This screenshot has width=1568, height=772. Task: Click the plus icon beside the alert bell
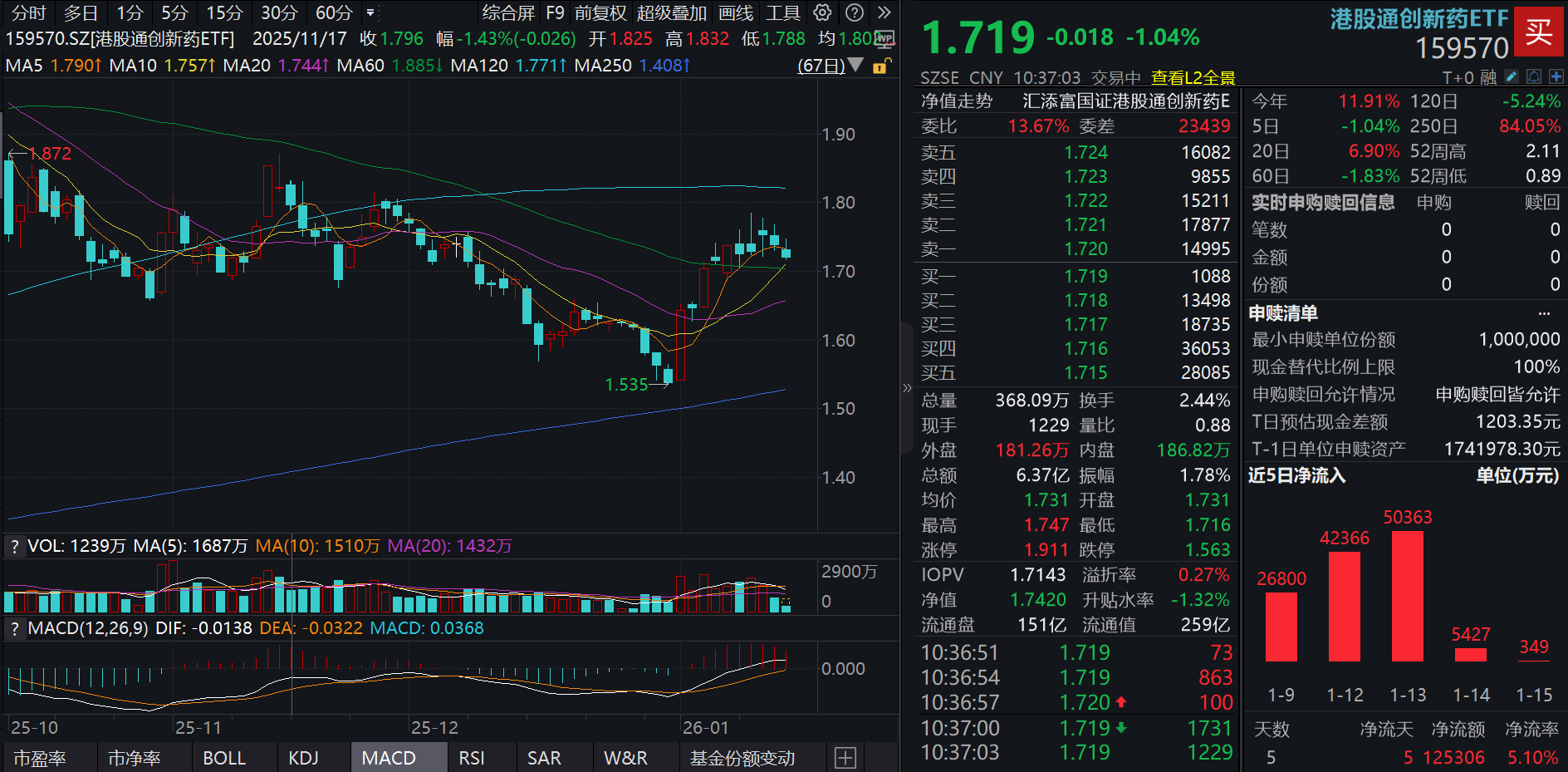pyautogui.click(x=1557, y=76)
